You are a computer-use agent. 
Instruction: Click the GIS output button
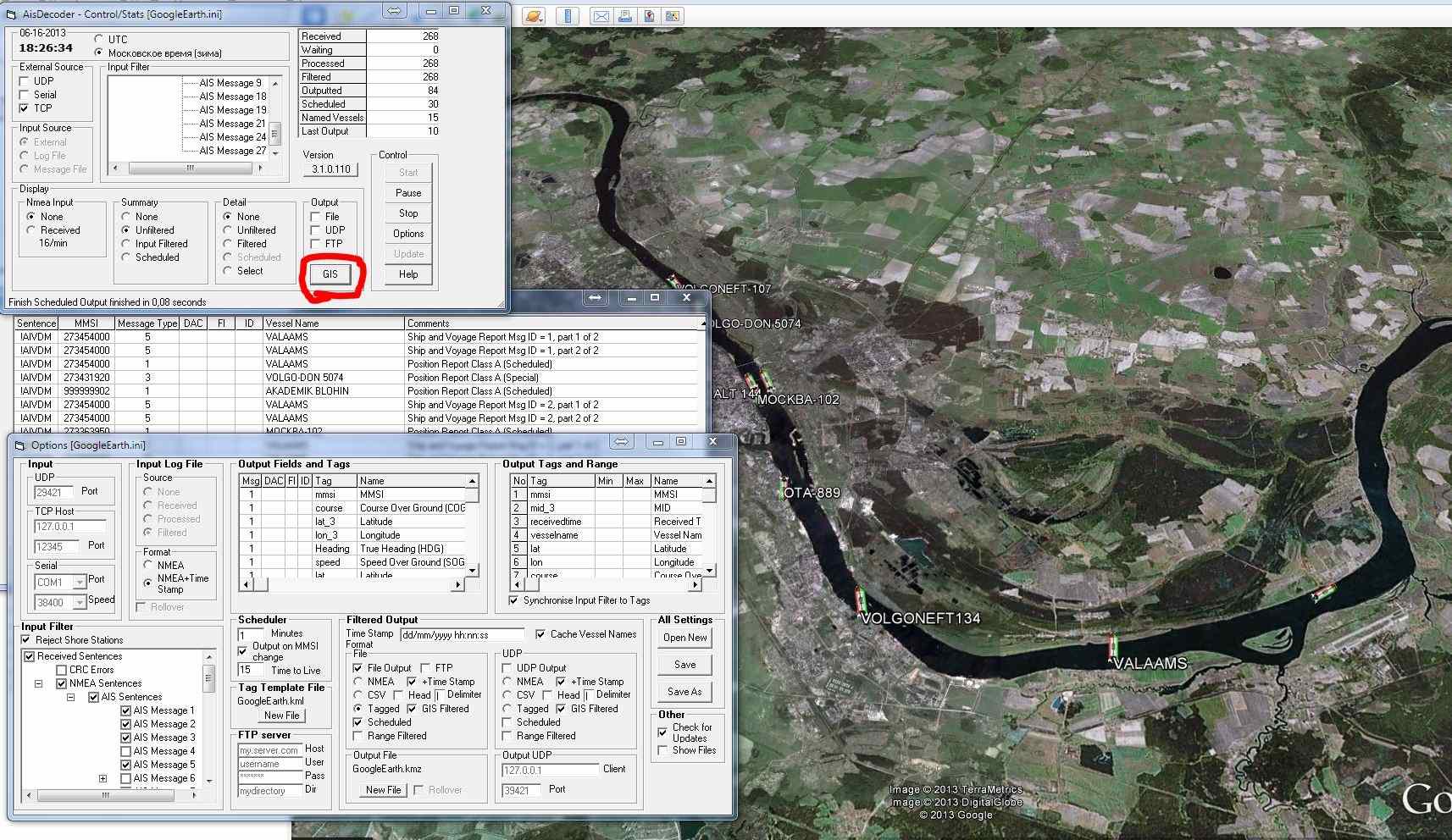[330, 274]
